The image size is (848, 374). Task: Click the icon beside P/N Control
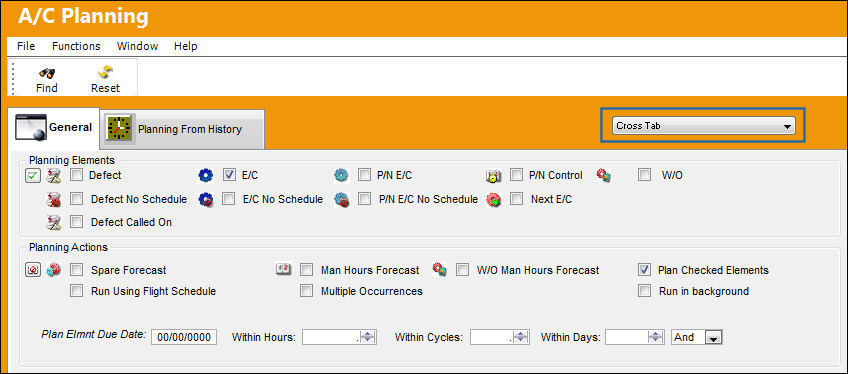pyautogui.click(x=493, y=175)
